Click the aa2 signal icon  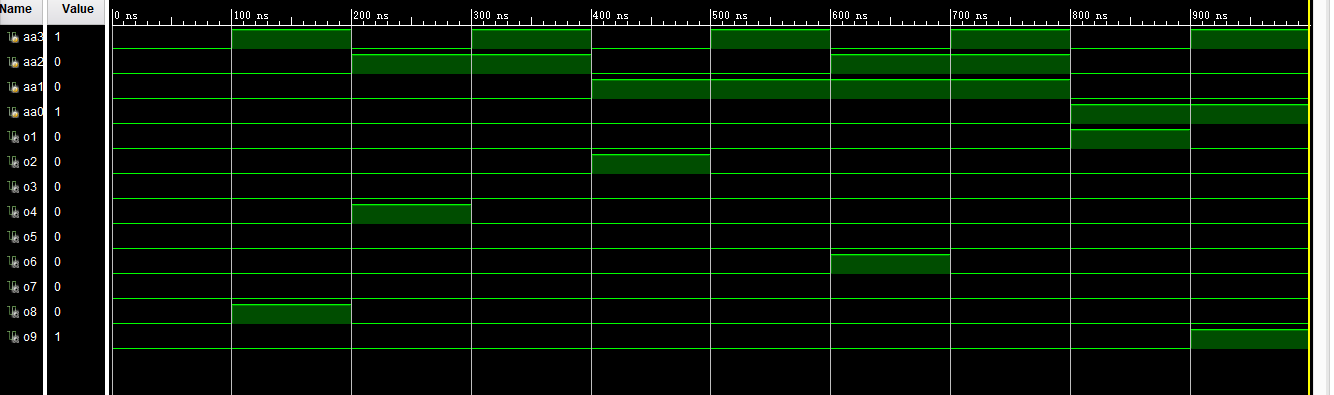[12, 62]
